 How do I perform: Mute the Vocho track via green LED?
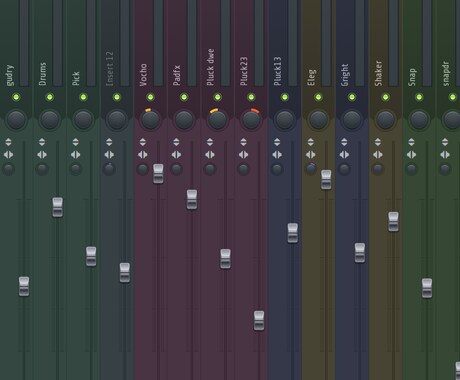coord(150,97)
